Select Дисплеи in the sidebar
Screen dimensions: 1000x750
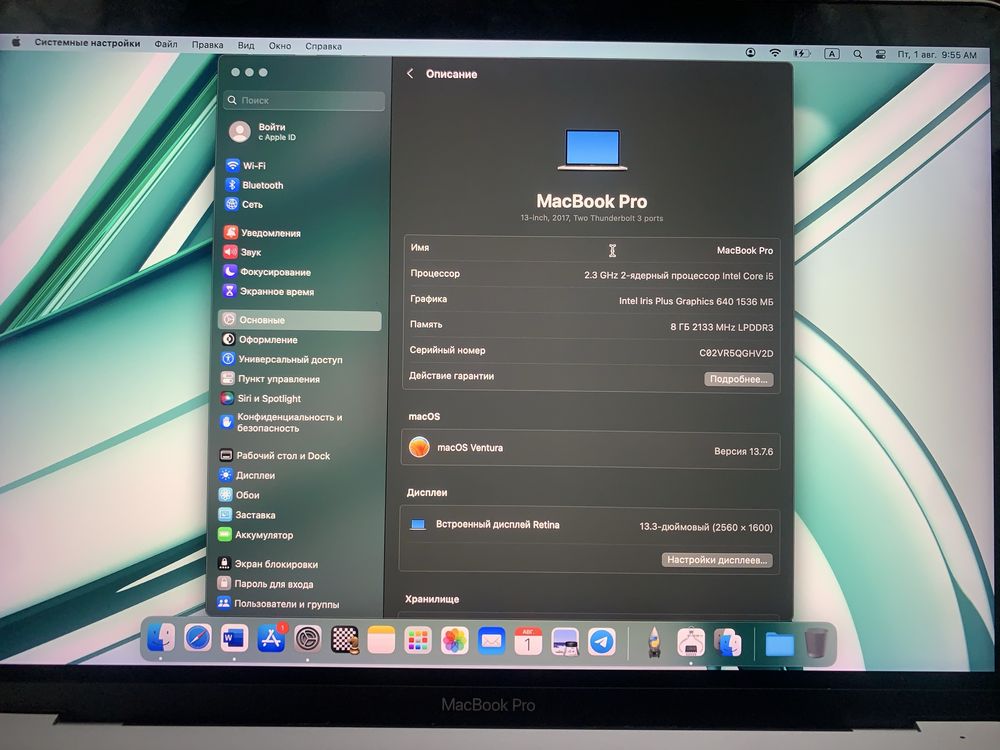pyautogui.click(x=247, y=475)
